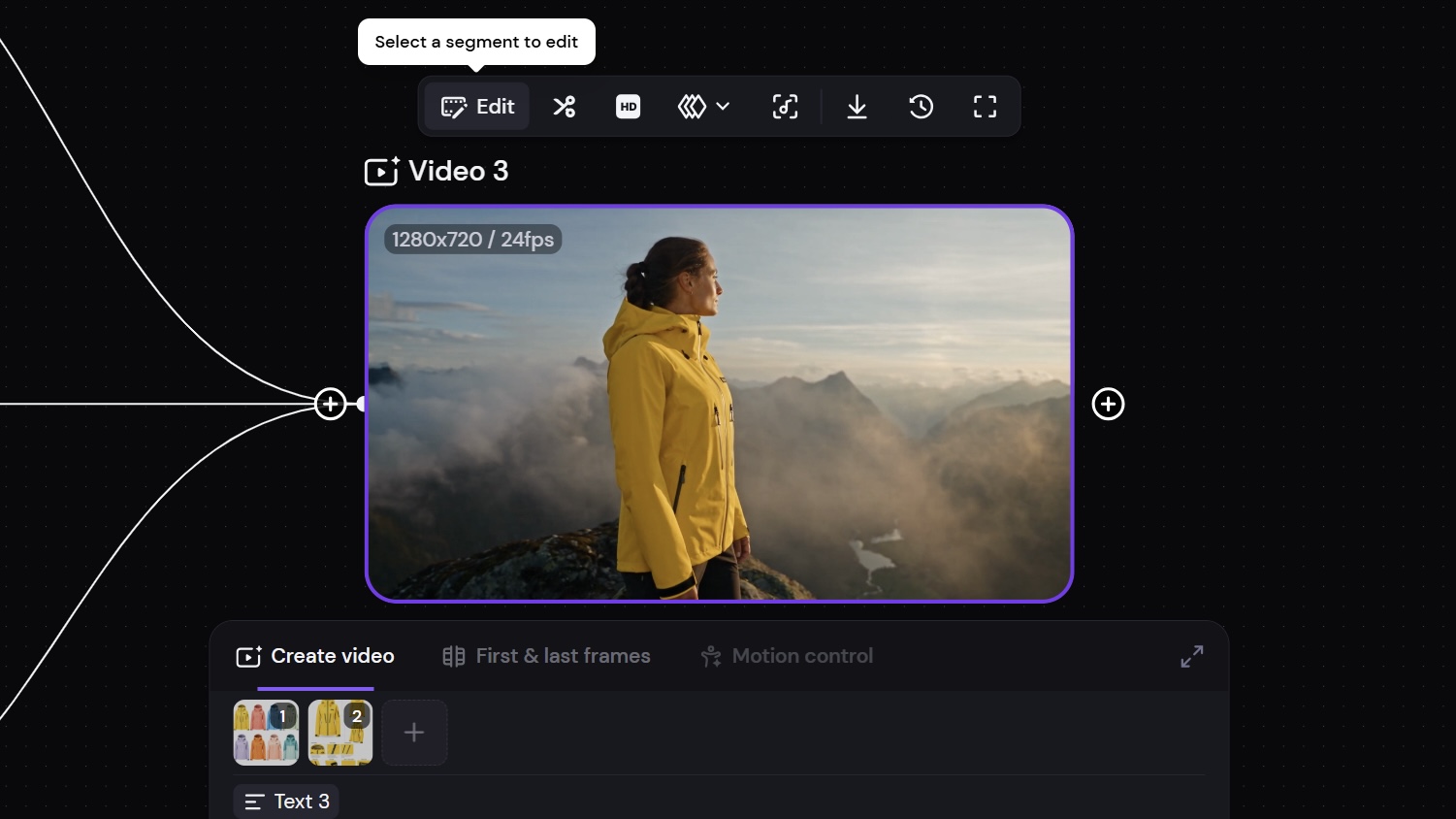Click the focus frame capture icon
The height and width of the screenshot is (819, 1456).
(x=786, y=107)
